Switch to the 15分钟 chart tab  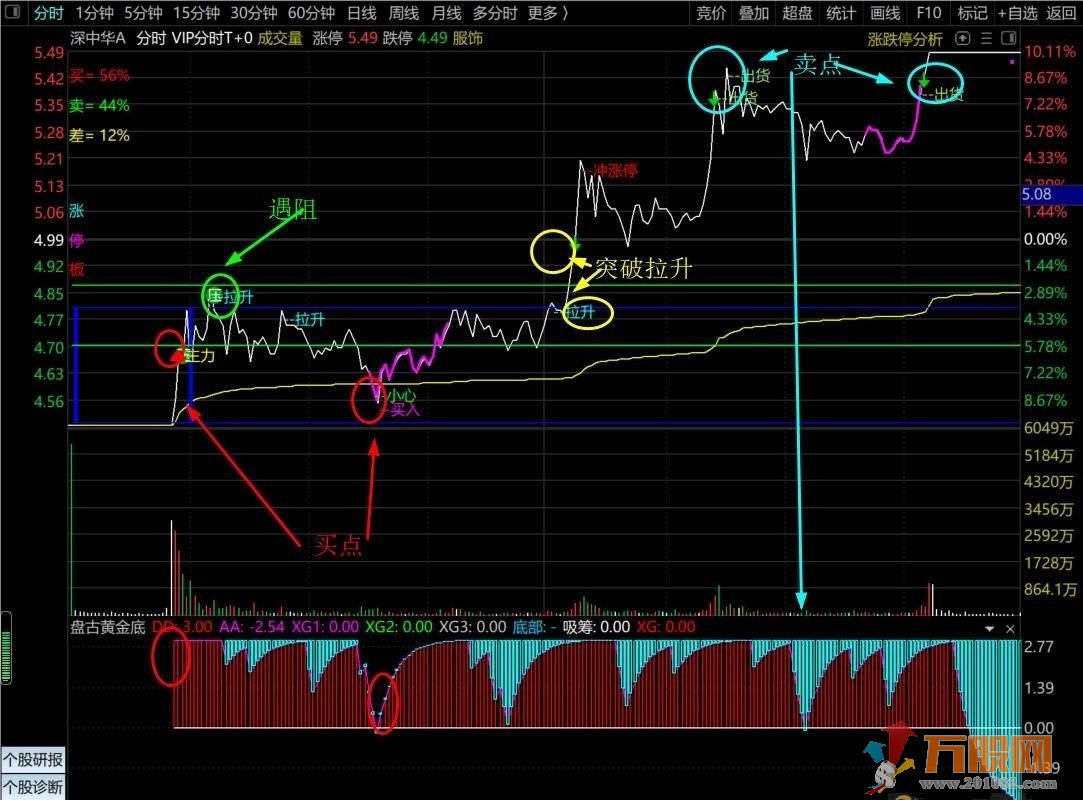point(196,12)
